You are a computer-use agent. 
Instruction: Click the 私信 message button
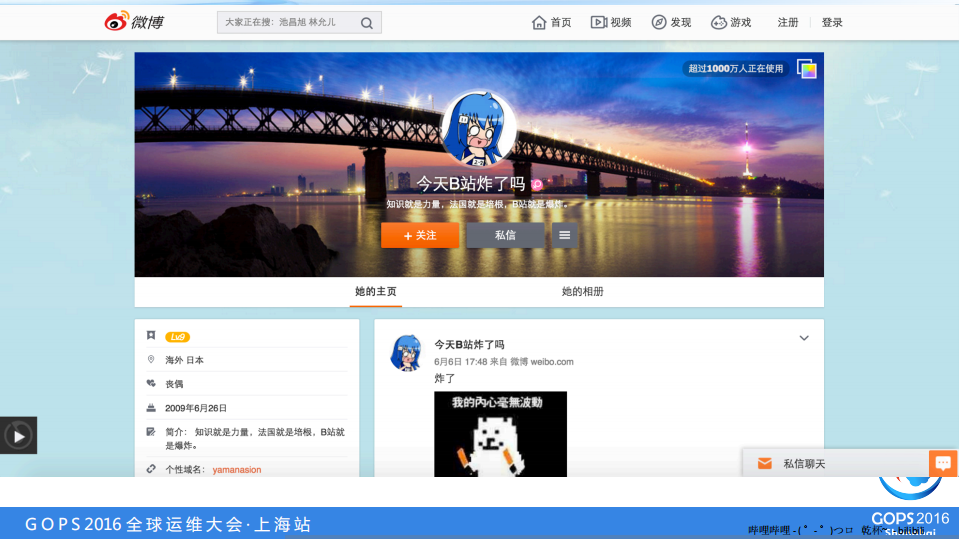click(505, 235)
